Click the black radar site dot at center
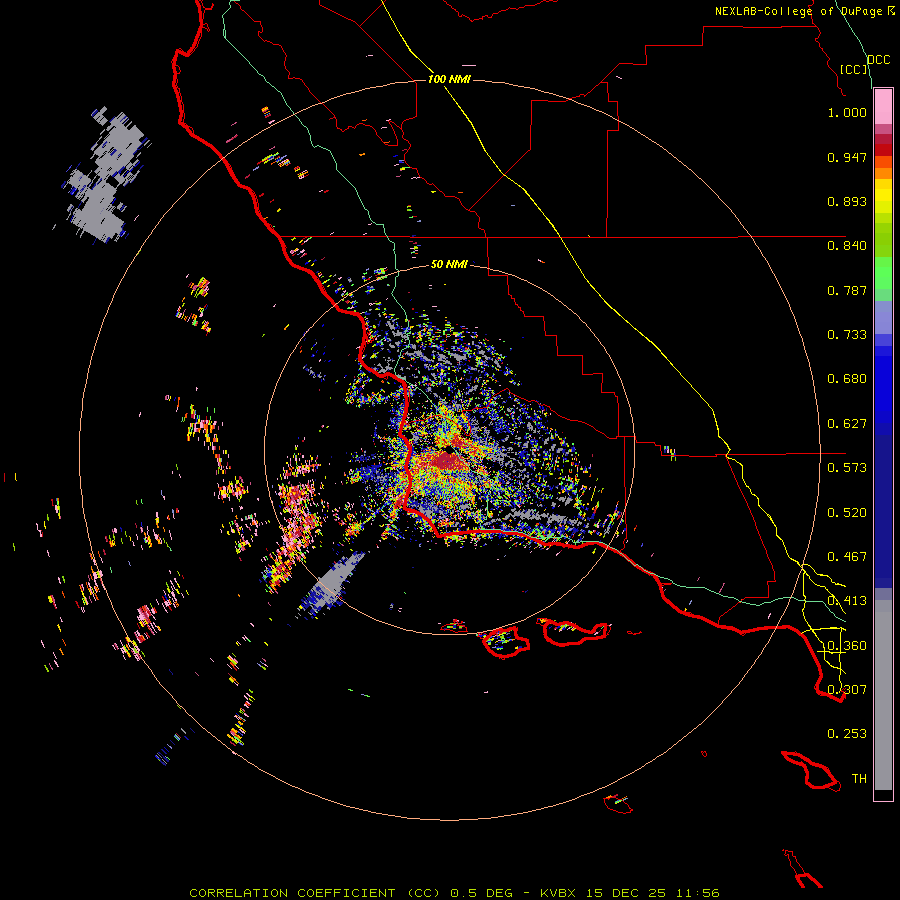Viewport: 900px width, 900px height. click(447, 451)
